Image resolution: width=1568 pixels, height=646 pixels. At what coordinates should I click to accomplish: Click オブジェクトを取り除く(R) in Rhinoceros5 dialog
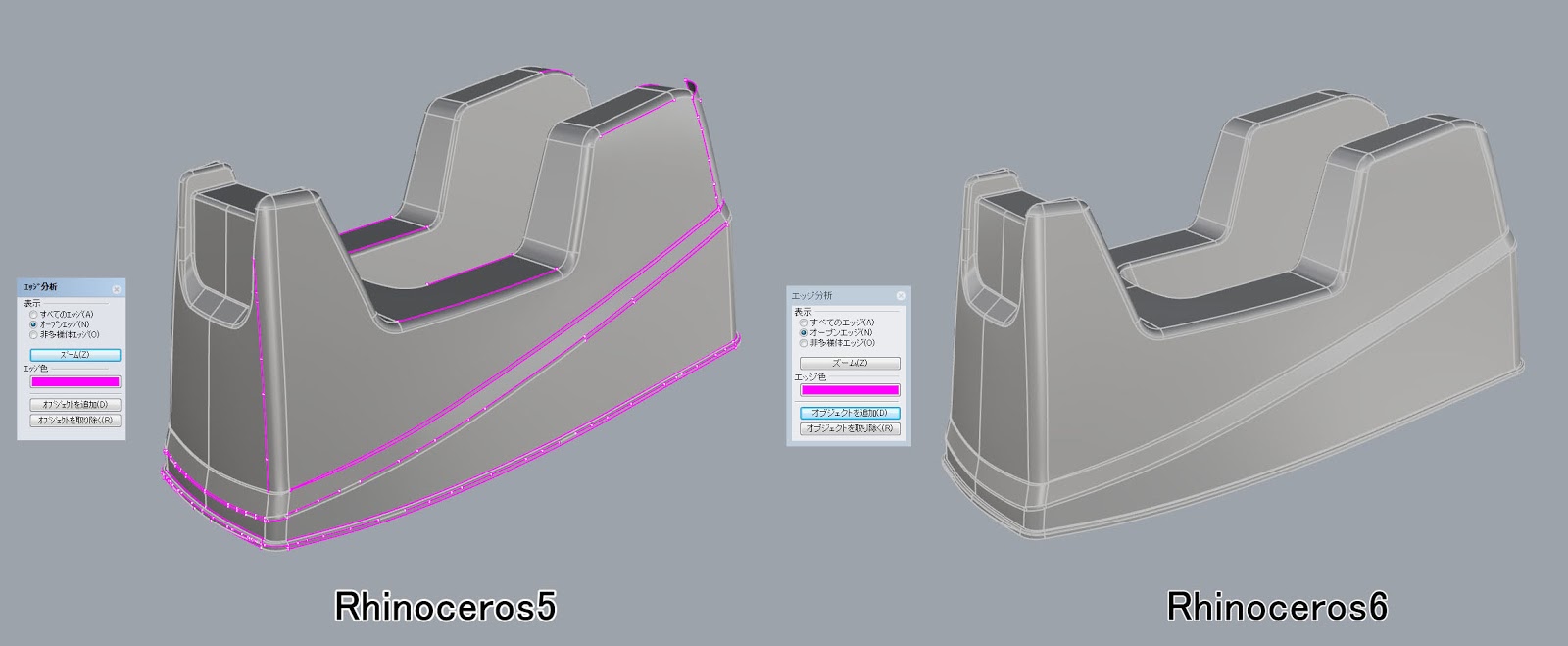[75, 421]
